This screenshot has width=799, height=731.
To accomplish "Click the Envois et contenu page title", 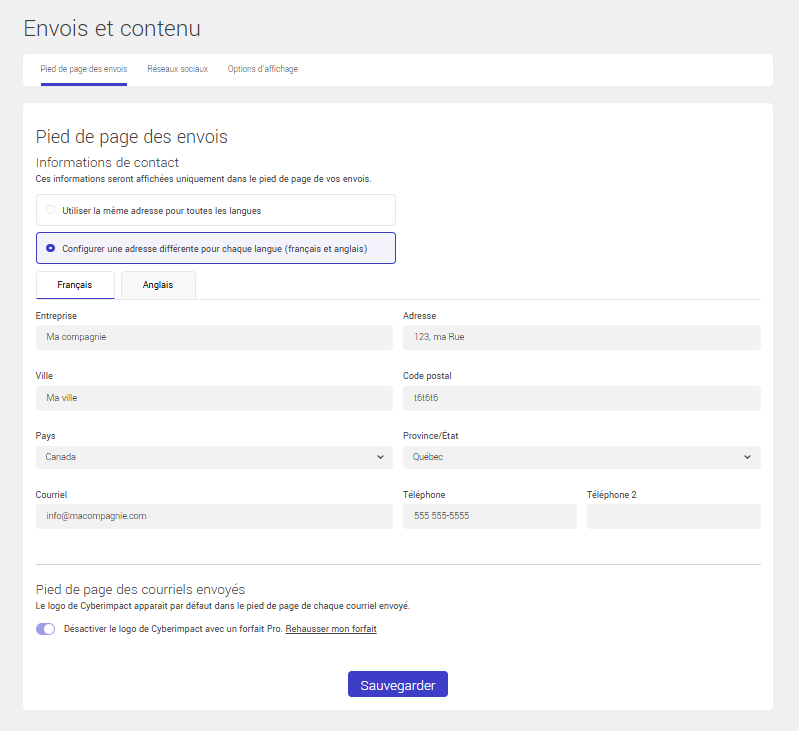I will pos(112,29).
